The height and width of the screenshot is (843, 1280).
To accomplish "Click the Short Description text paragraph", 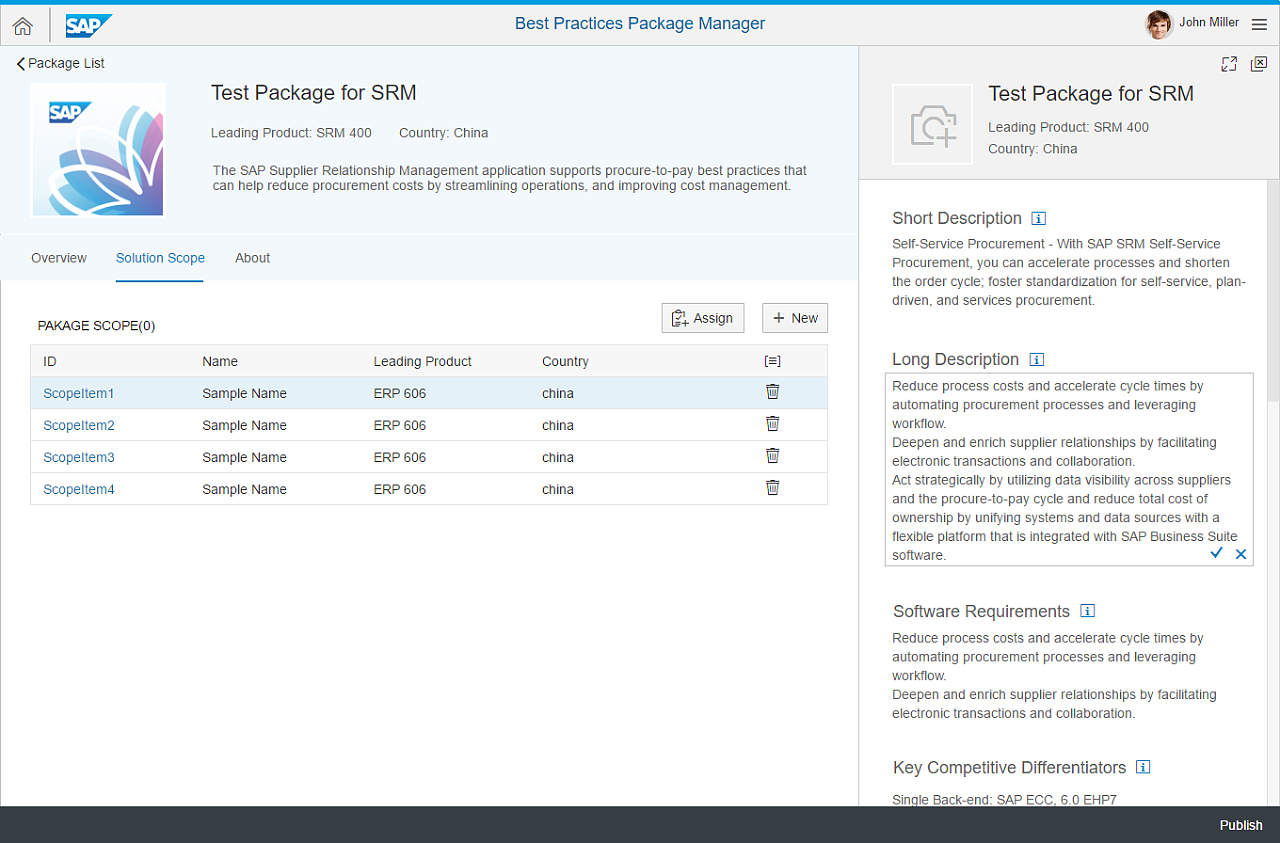I will [x=1069, y=272].
